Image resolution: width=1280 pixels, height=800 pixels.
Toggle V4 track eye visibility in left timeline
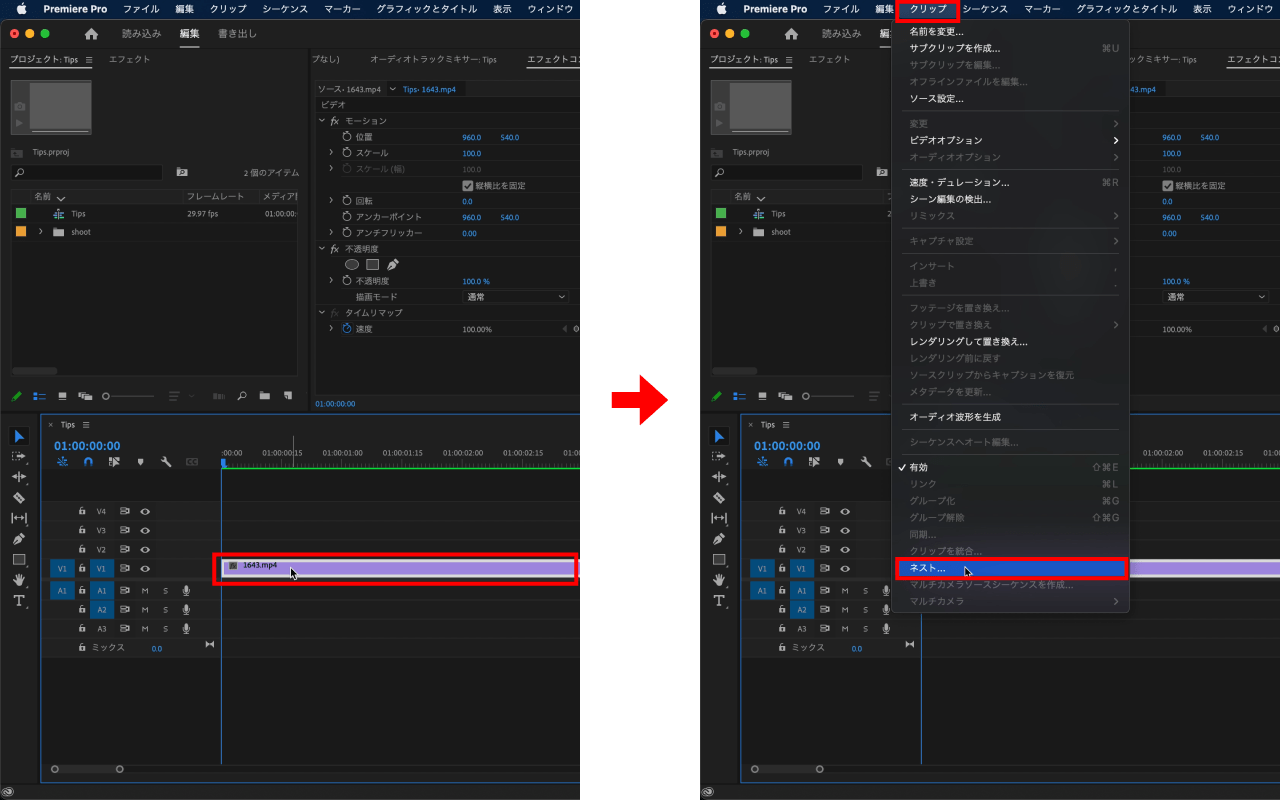click(145, 511)
